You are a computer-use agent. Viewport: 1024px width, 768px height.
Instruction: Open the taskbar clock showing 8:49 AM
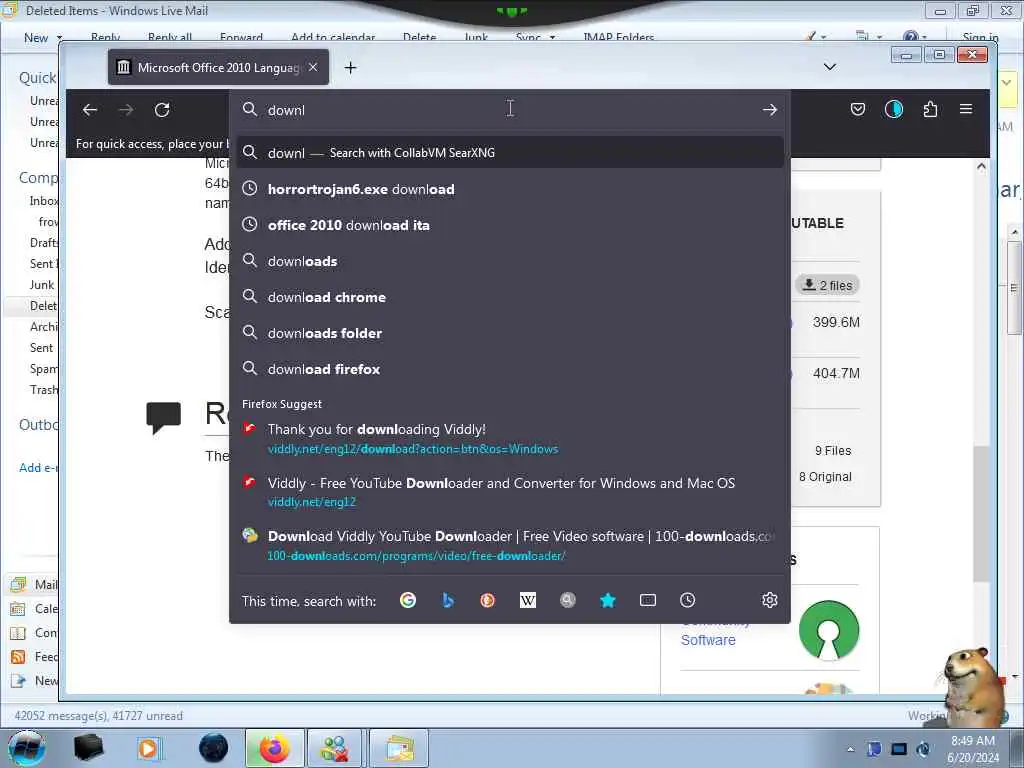pyautogui.click(x=973, y=749)
